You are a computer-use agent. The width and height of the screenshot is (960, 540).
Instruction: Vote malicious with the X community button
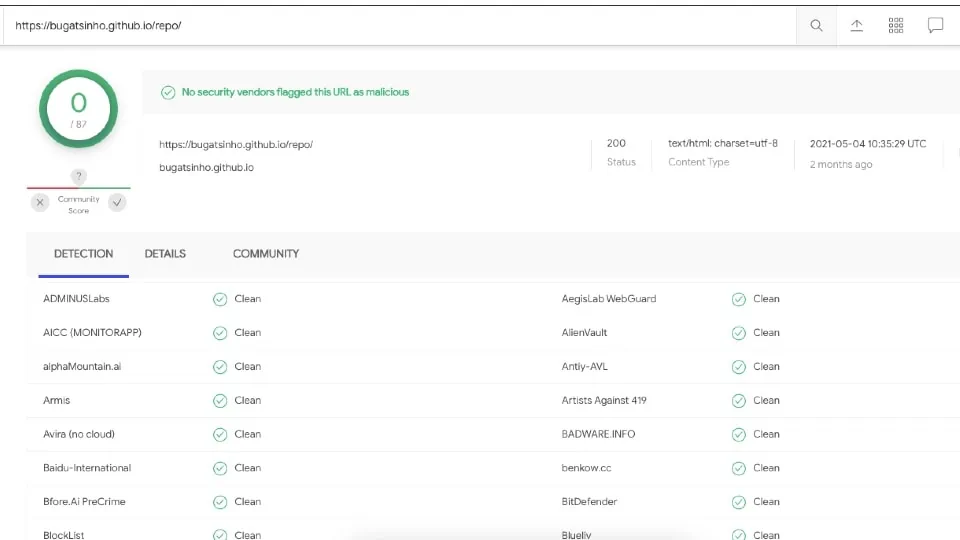[x=40, y=202]
